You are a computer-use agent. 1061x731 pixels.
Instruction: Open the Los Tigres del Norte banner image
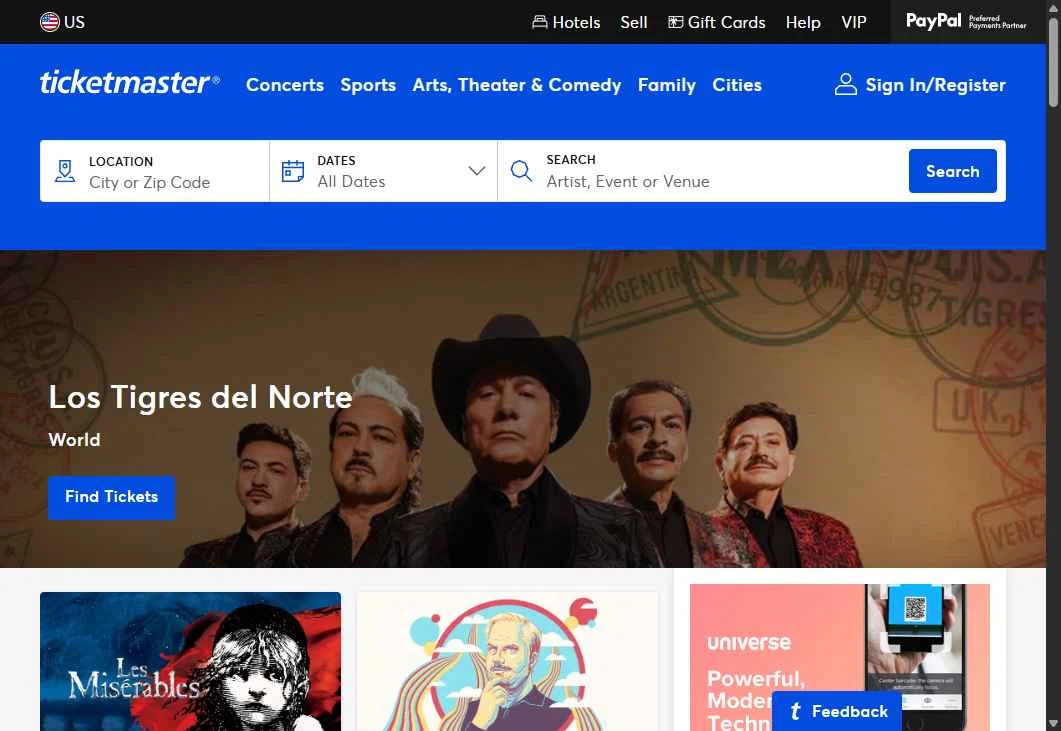pos(522,409)
